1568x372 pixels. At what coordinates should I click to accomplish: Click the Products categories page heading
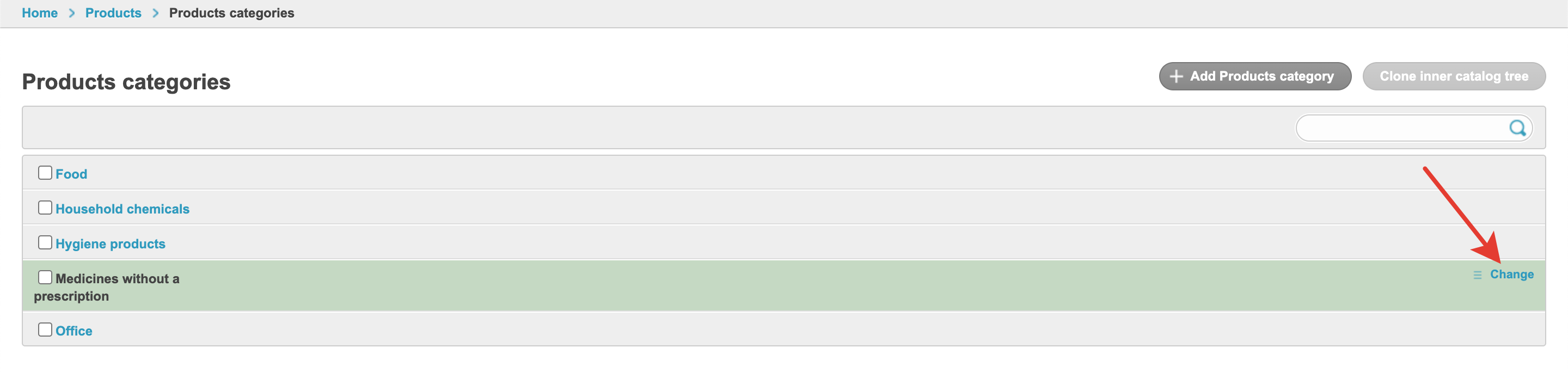pos(126,82)
